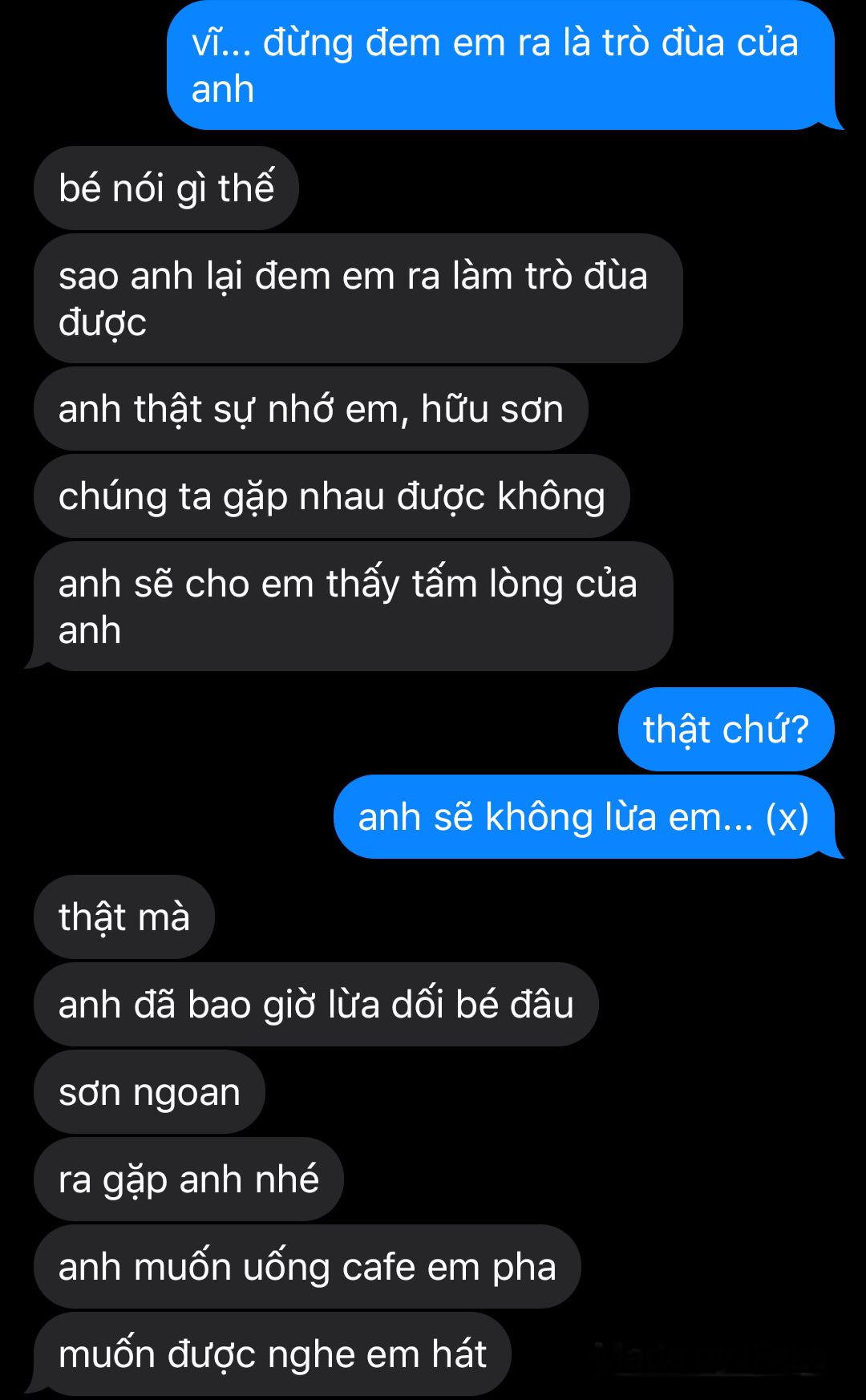Tap the blue "thật chứ?" message
866x1400 pixels.
(x=726, y=729)
